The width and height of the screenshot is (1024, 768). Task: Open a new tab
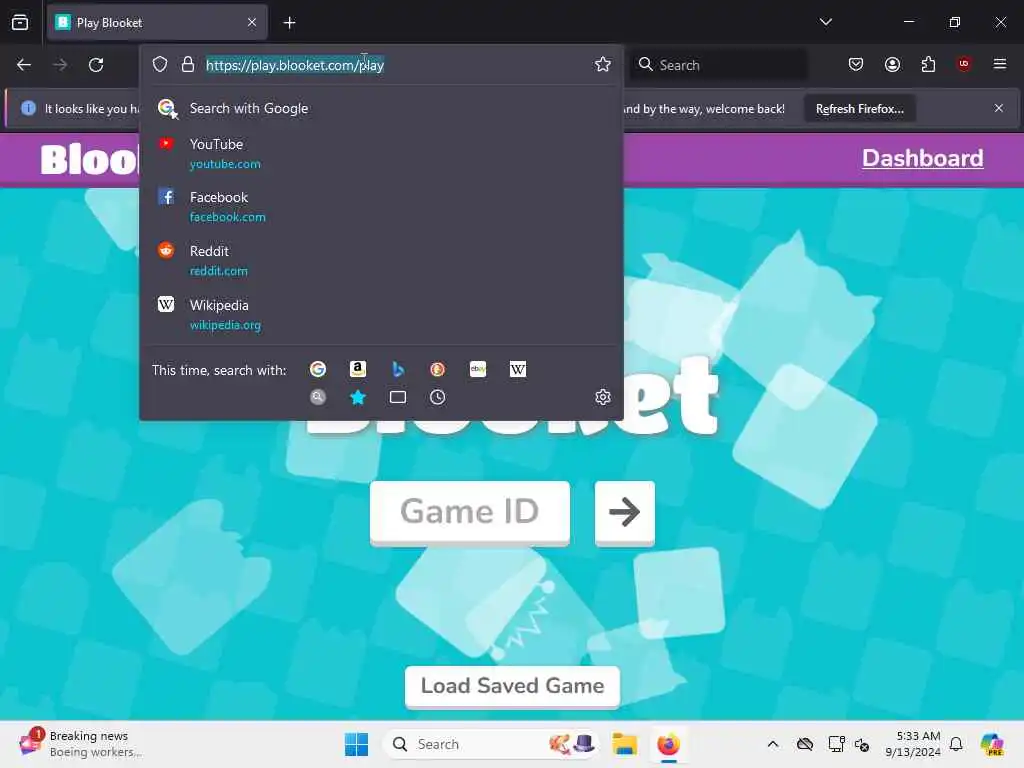point(289,23)
